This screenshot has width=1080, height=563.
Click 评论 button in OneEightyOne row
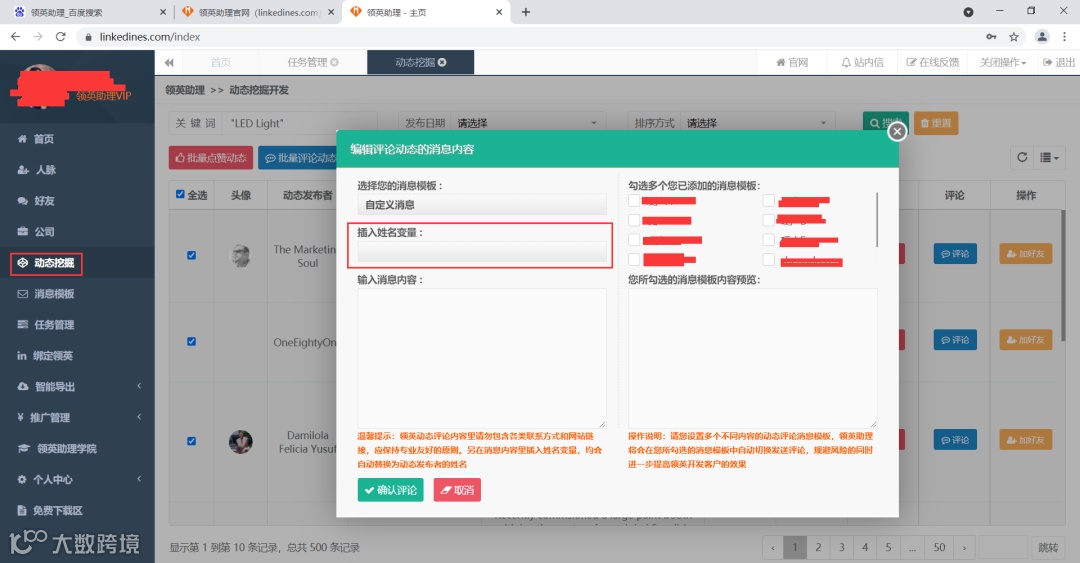tap(955, 340)
